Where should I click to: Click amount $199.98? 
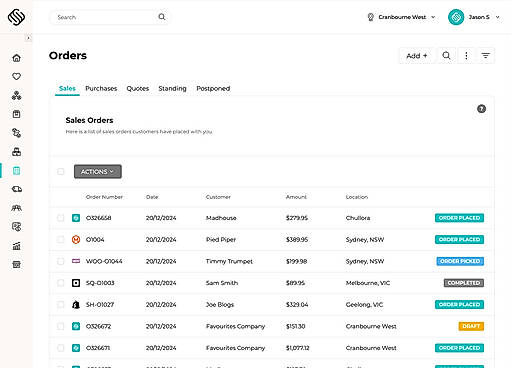tap(297, 261)
